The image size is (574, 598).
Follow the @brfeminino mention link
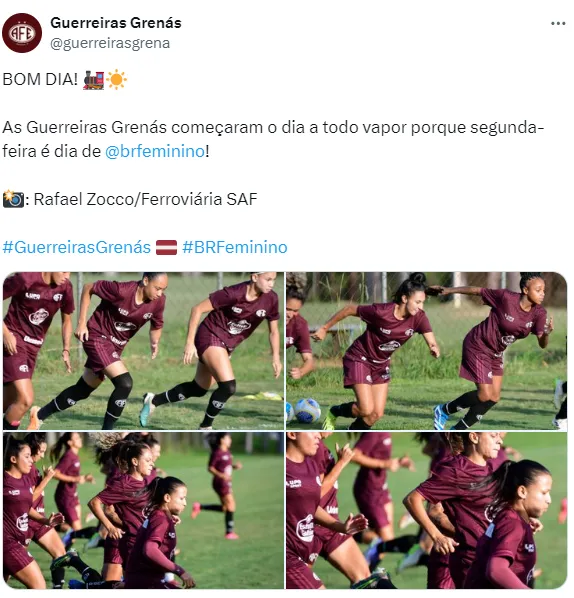pyautogui.click(x=155, y=151)
